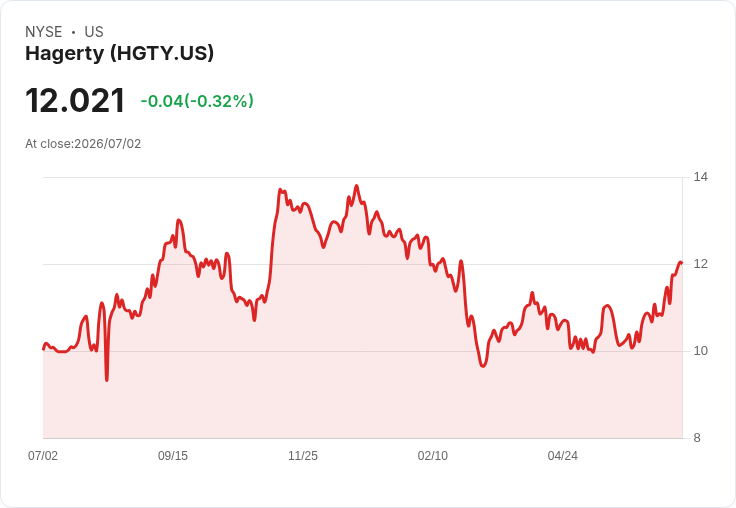This screenshot has height=508, width=736.
Task: Click the 09/15 x-axis date label
Action: tap(173, 455)
